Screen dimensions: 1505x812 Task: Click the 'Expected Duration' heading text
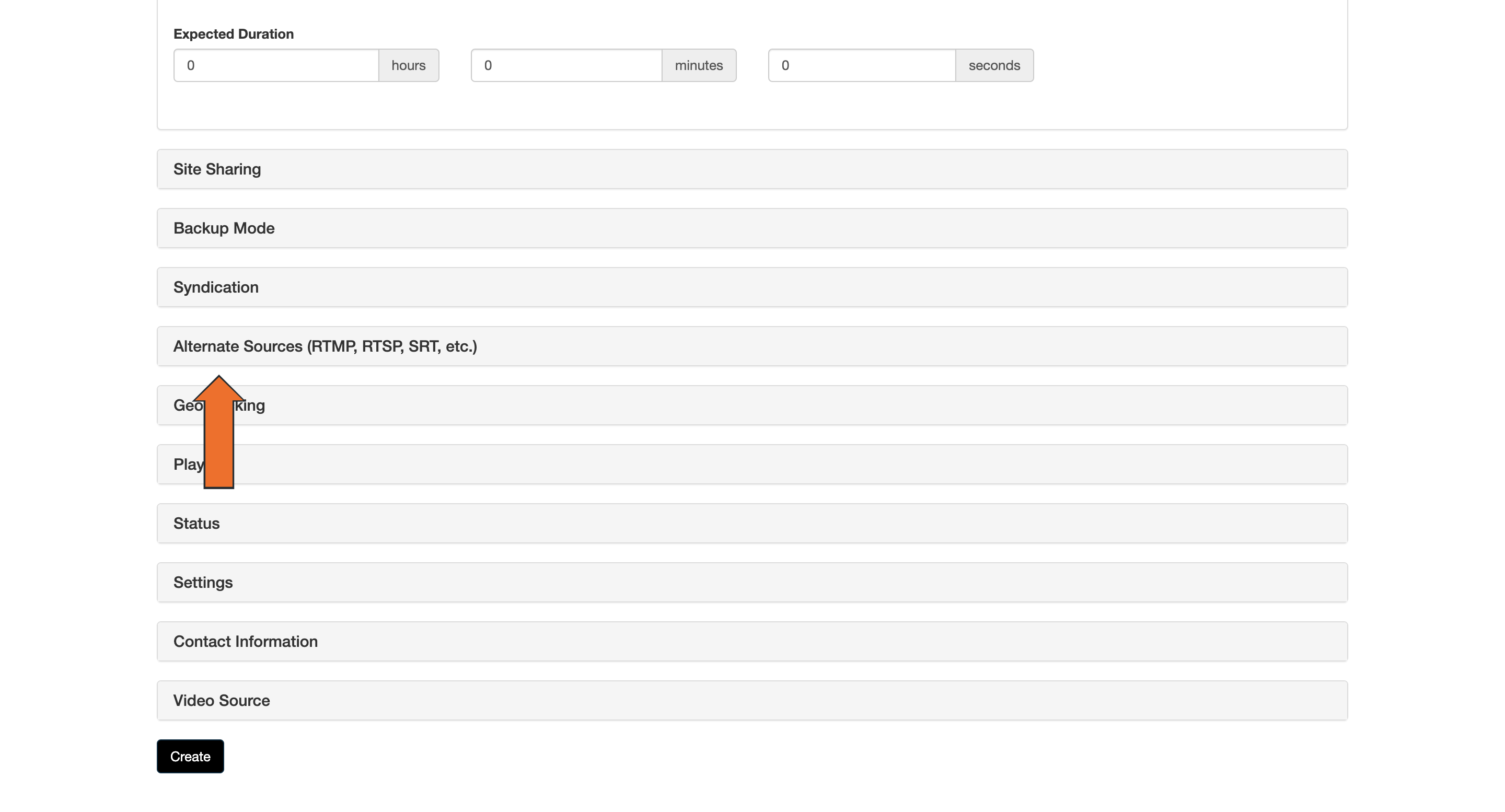(x=234, y=34)
